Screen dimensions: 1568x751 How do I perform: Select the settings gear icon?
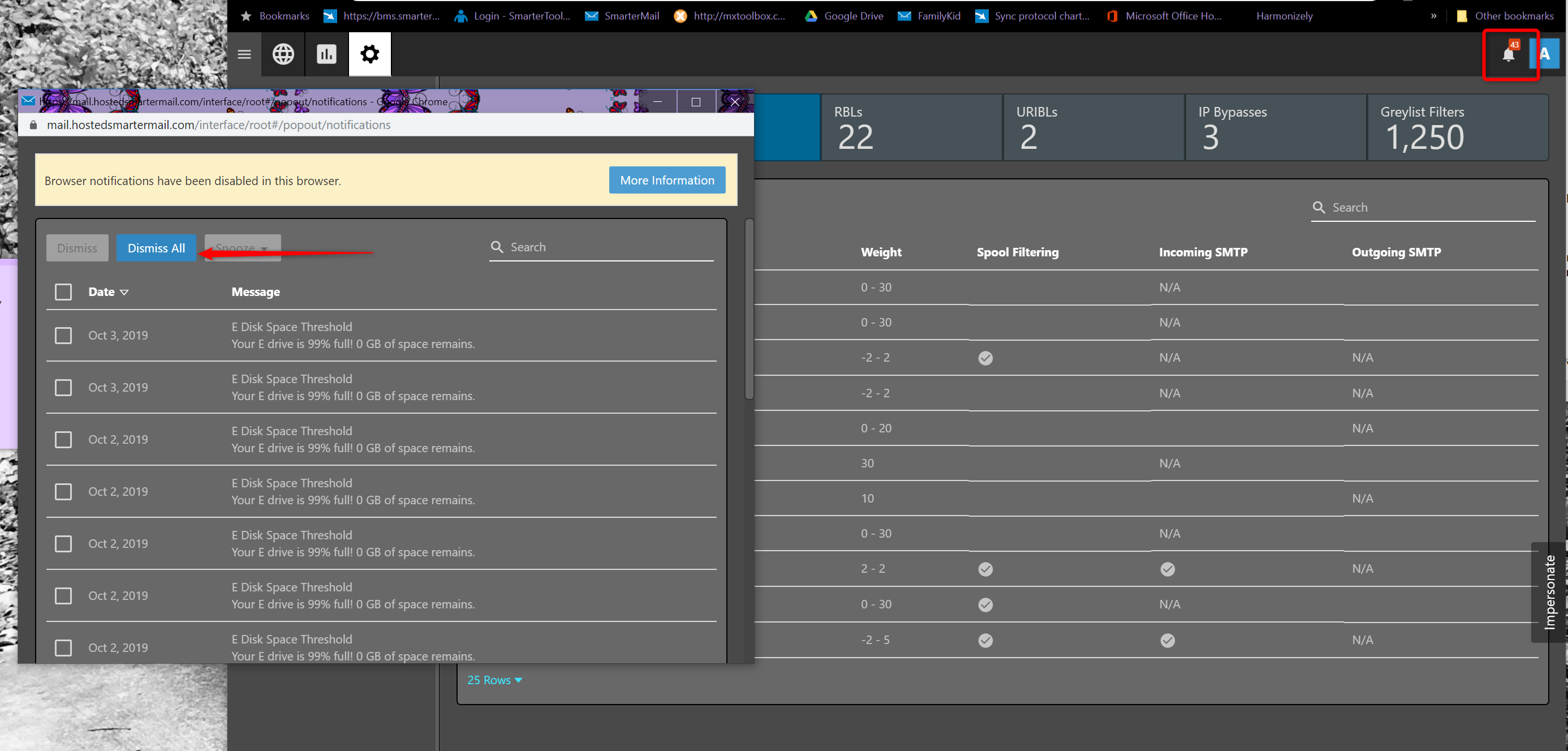(369, 54)
